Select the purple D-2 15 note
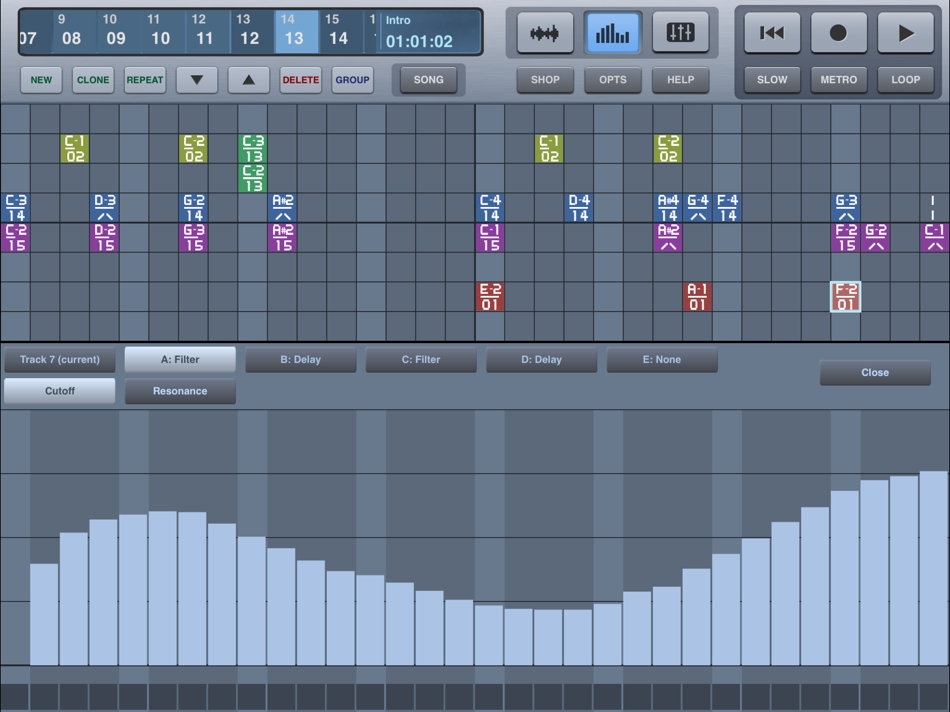 pos(104,238)
